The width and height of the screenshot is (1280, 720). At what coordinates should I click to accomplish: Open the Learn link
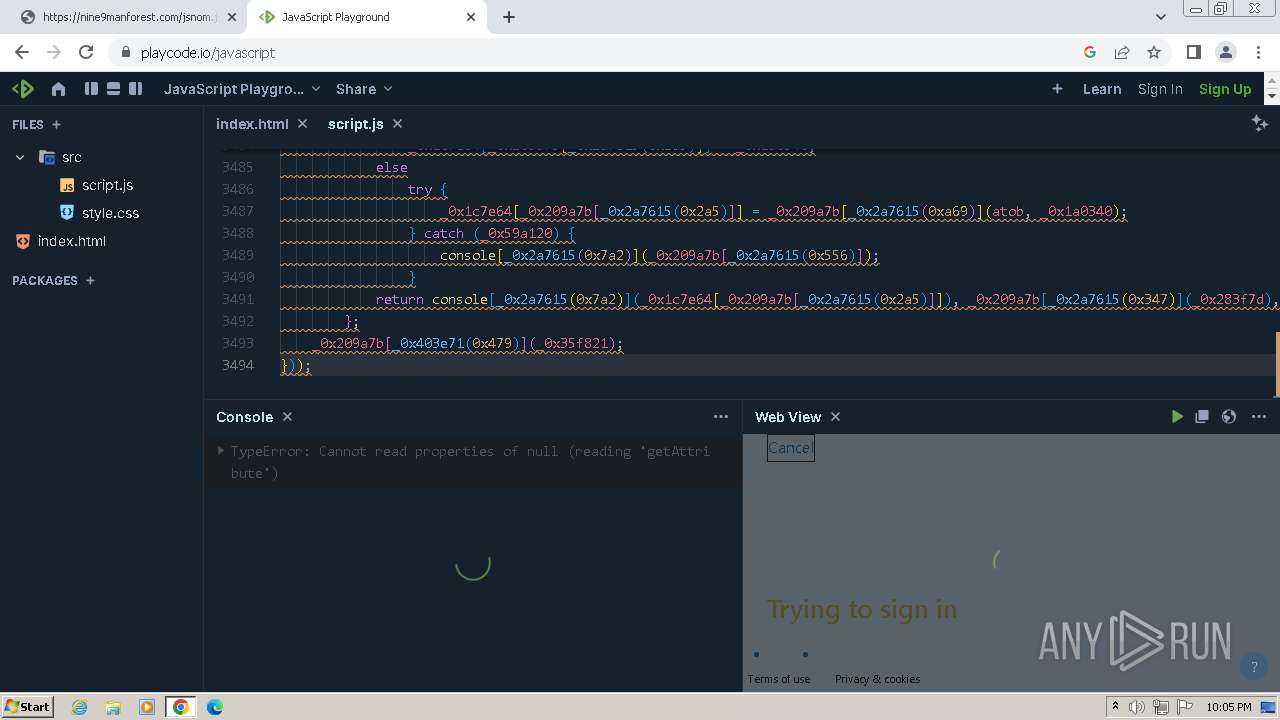tap(1102, 89)
